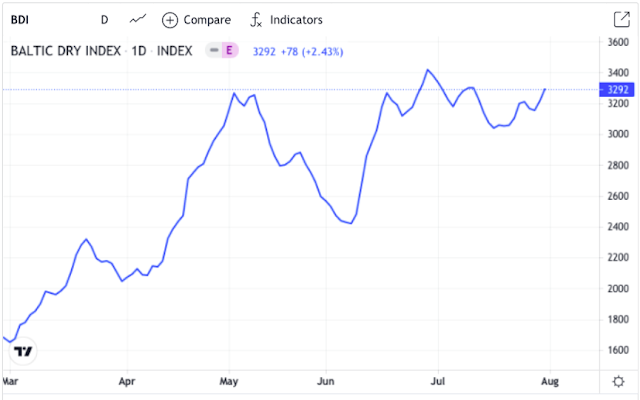Toggle the minus market status badge
Screen dimensions: 640x400
[214, 51]
